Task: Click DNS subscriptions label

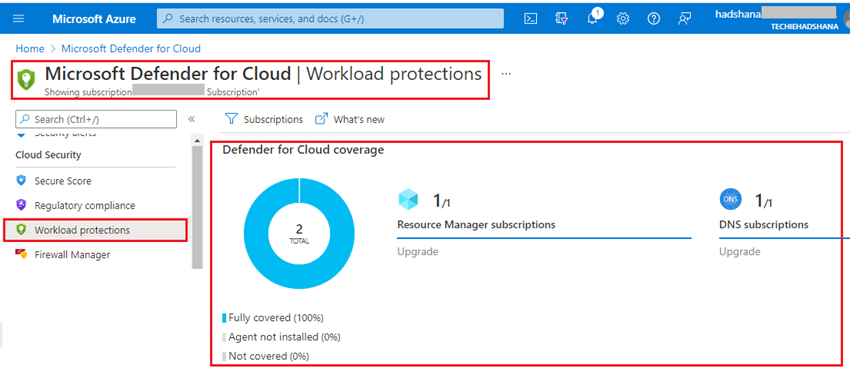Action: 764,224
